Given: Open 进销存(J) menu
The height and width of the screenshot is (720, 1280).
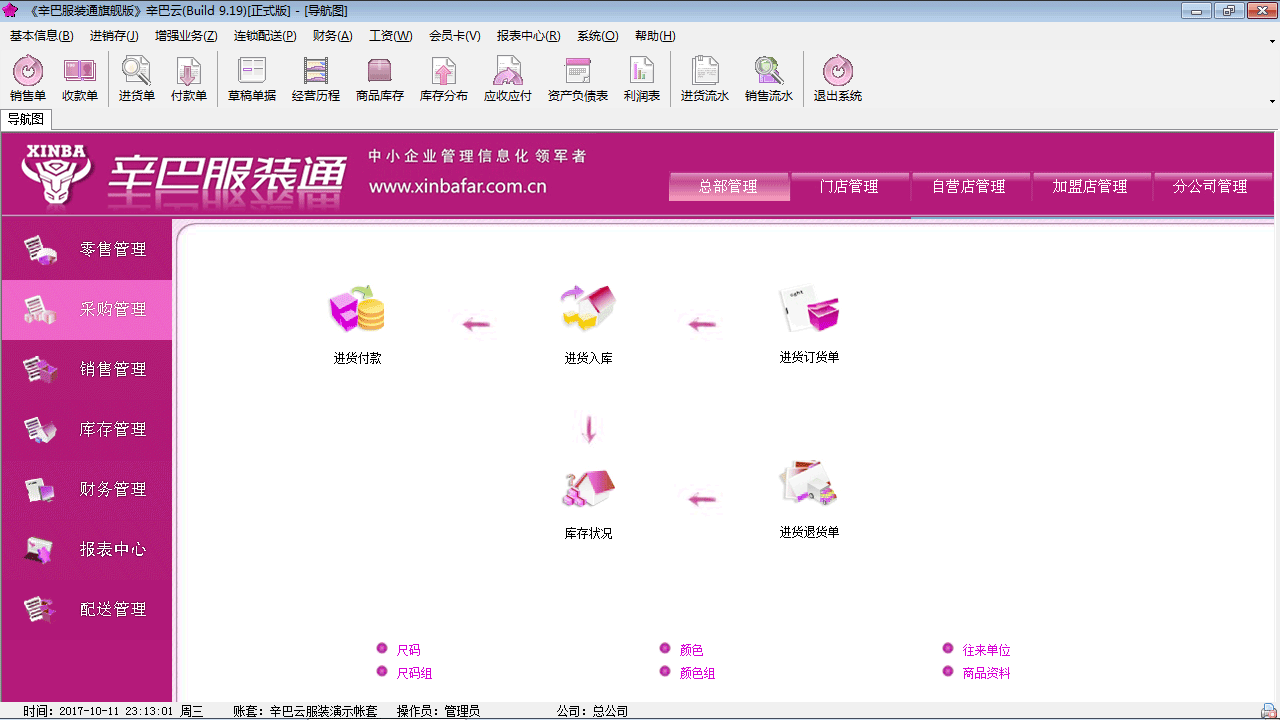Looking at the screenshot, I should [x=114, y=36].
